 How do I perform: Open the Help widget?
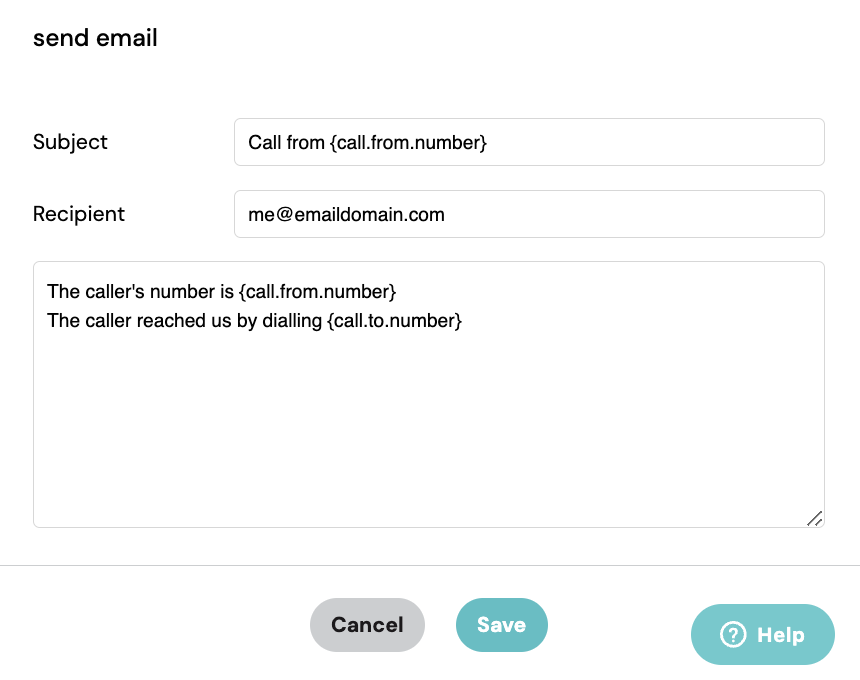tap(763, 634)
